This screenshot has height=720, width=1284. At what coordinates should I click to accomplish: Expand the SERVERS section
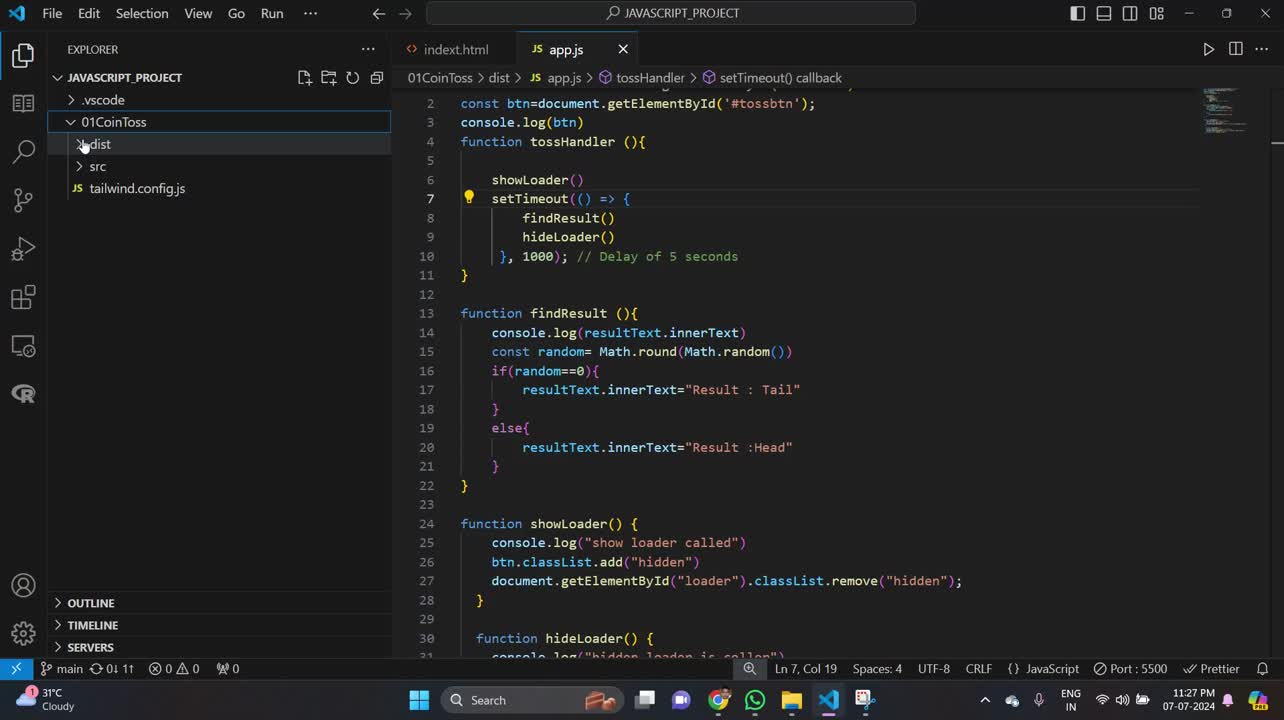click(x=221, y=647)
